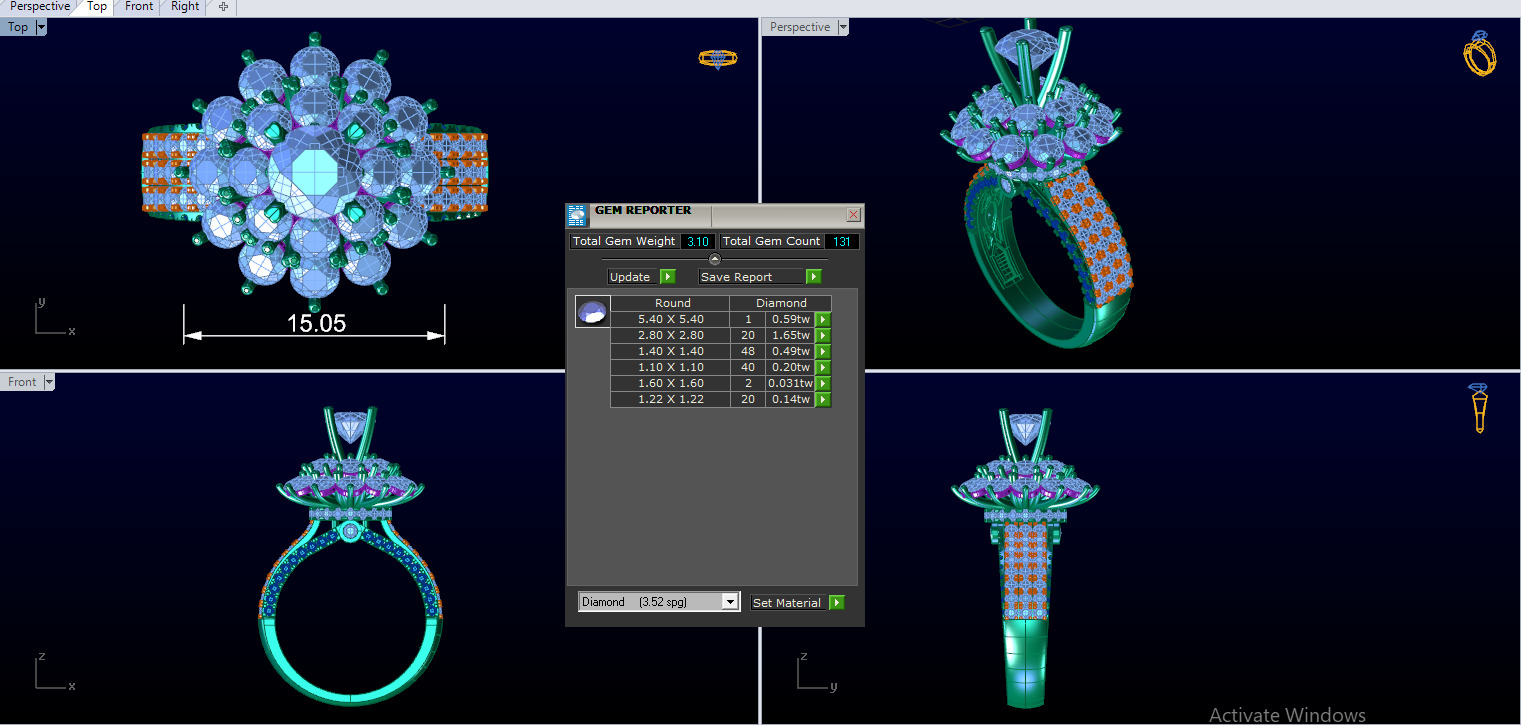Click the 0.14tw weight cell
This screenshot has height=725, width=1521.
coord(790,400)
